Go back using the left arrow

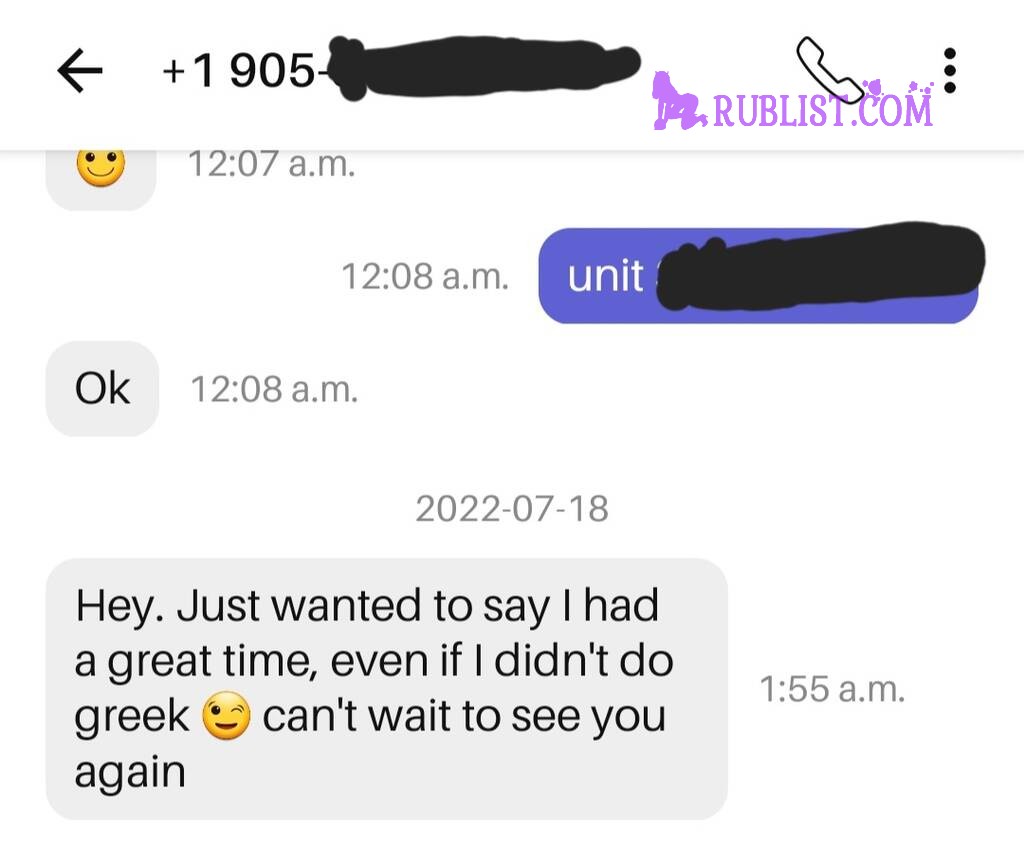pos(80,70)
